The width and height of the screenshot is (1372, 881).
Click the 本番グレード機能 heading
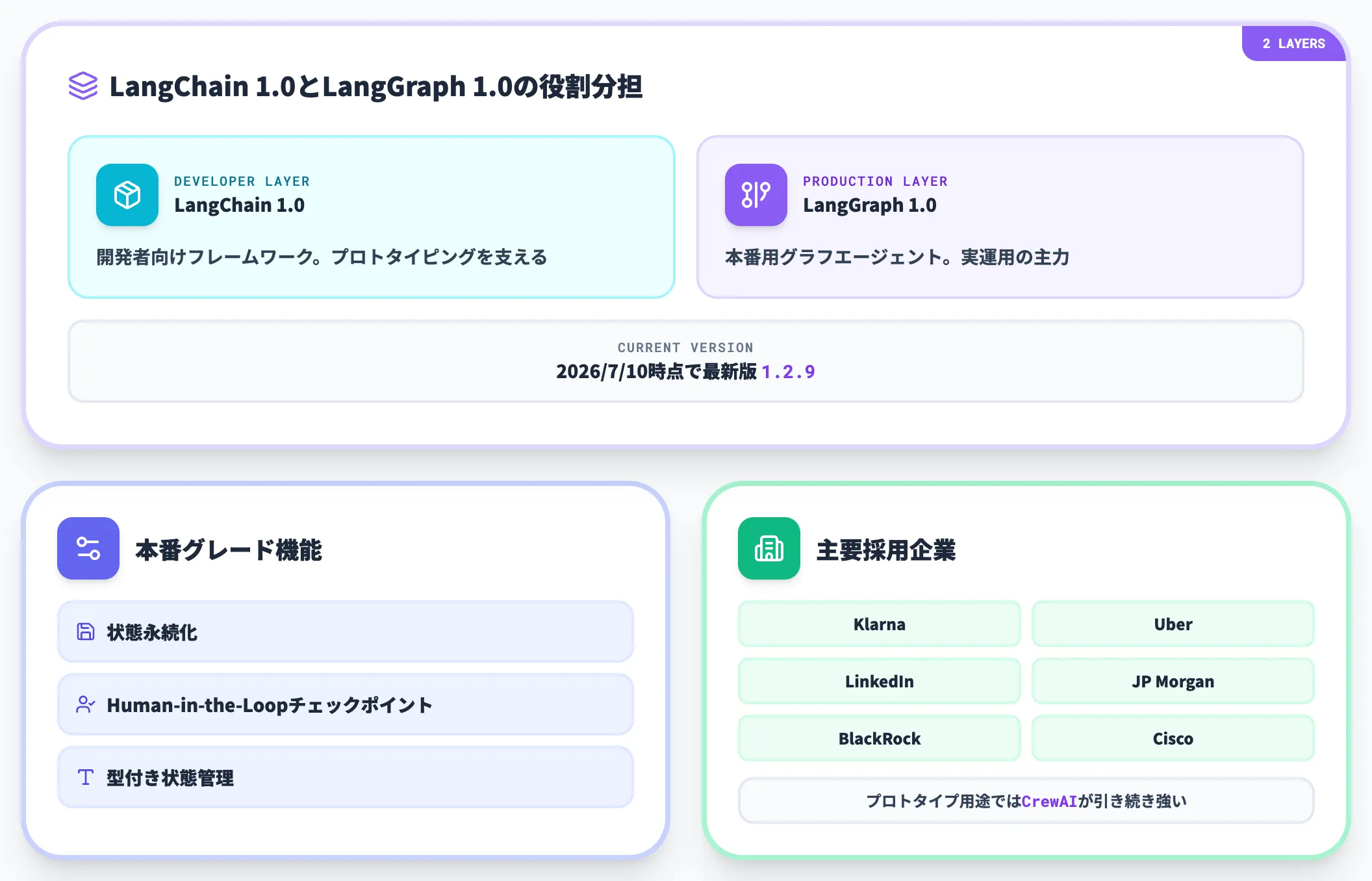(229, 550)
